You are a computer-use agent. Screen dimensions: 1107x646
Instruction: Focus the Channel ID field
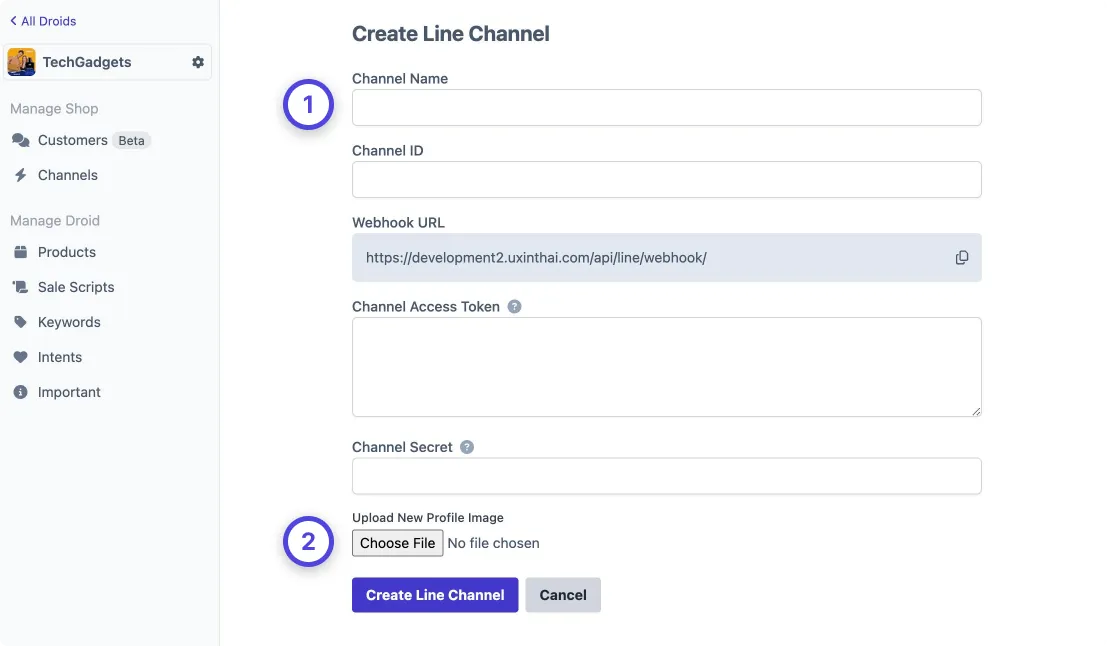(666, 179)
